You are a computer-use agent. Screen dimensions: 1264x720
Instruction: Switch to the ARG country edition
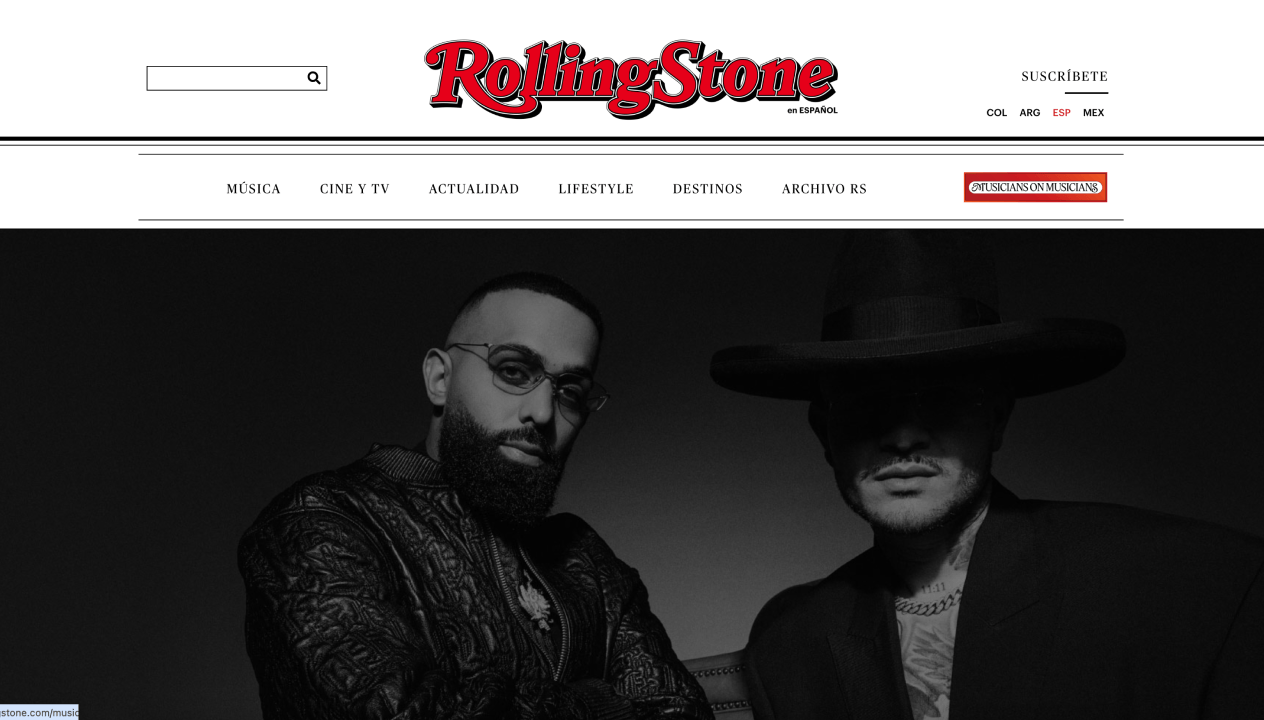1029,113
